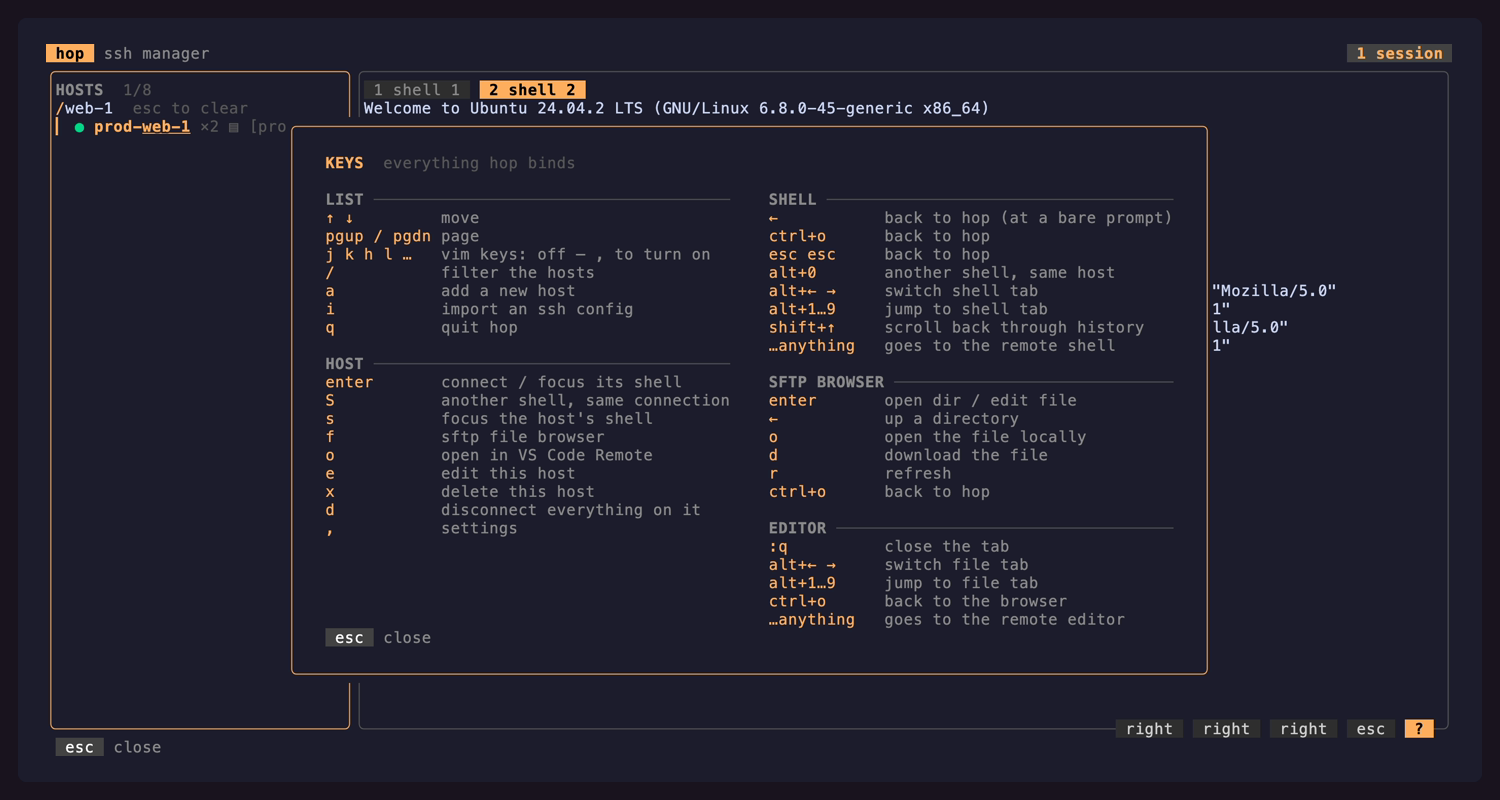The image size is (1500, 800).
Task: Click 'connect / focus its shell' entry
Action: (x=561, y=382)
